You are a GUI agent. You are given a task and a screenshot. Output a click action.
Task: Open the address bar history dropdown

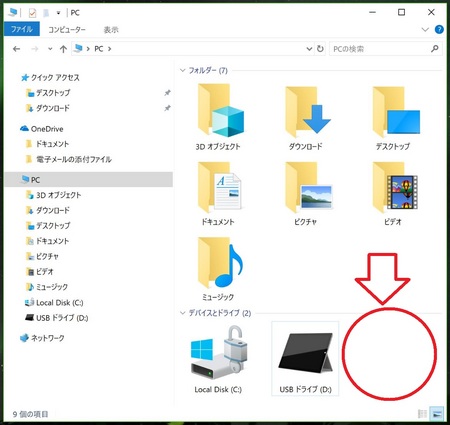pyautogui.click(x=309, y=49)
